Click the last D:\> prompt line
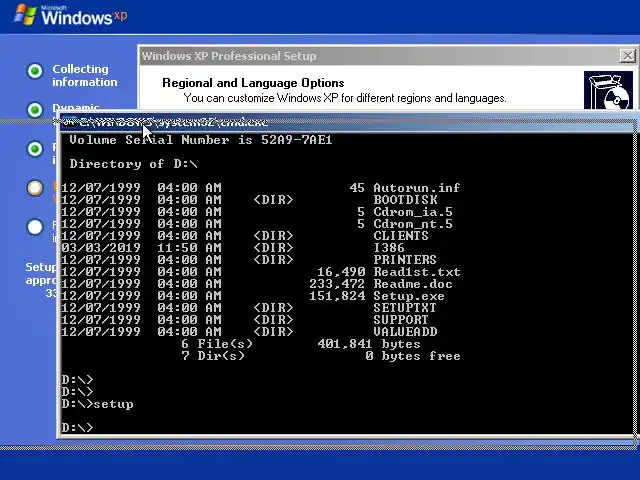 click(x=78, y=428)
